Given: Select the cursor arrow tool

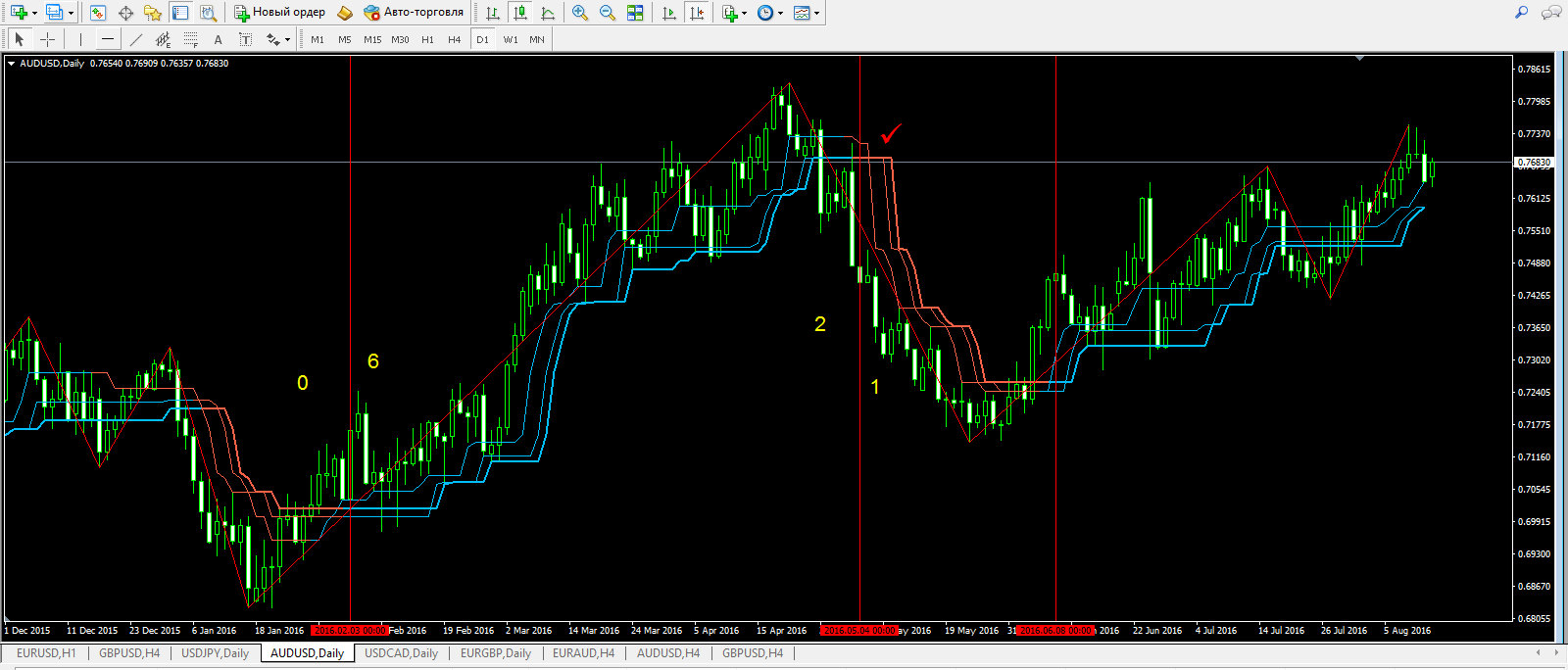Looking at the screenshot, I should [20, 39].
